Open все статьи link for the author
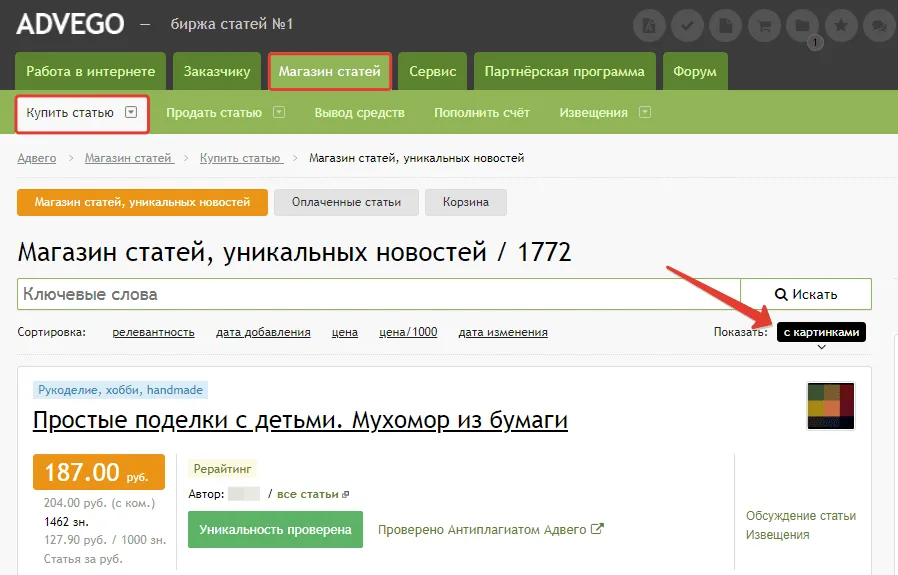Viewport: 898px width, 575px height. [308, 494]
